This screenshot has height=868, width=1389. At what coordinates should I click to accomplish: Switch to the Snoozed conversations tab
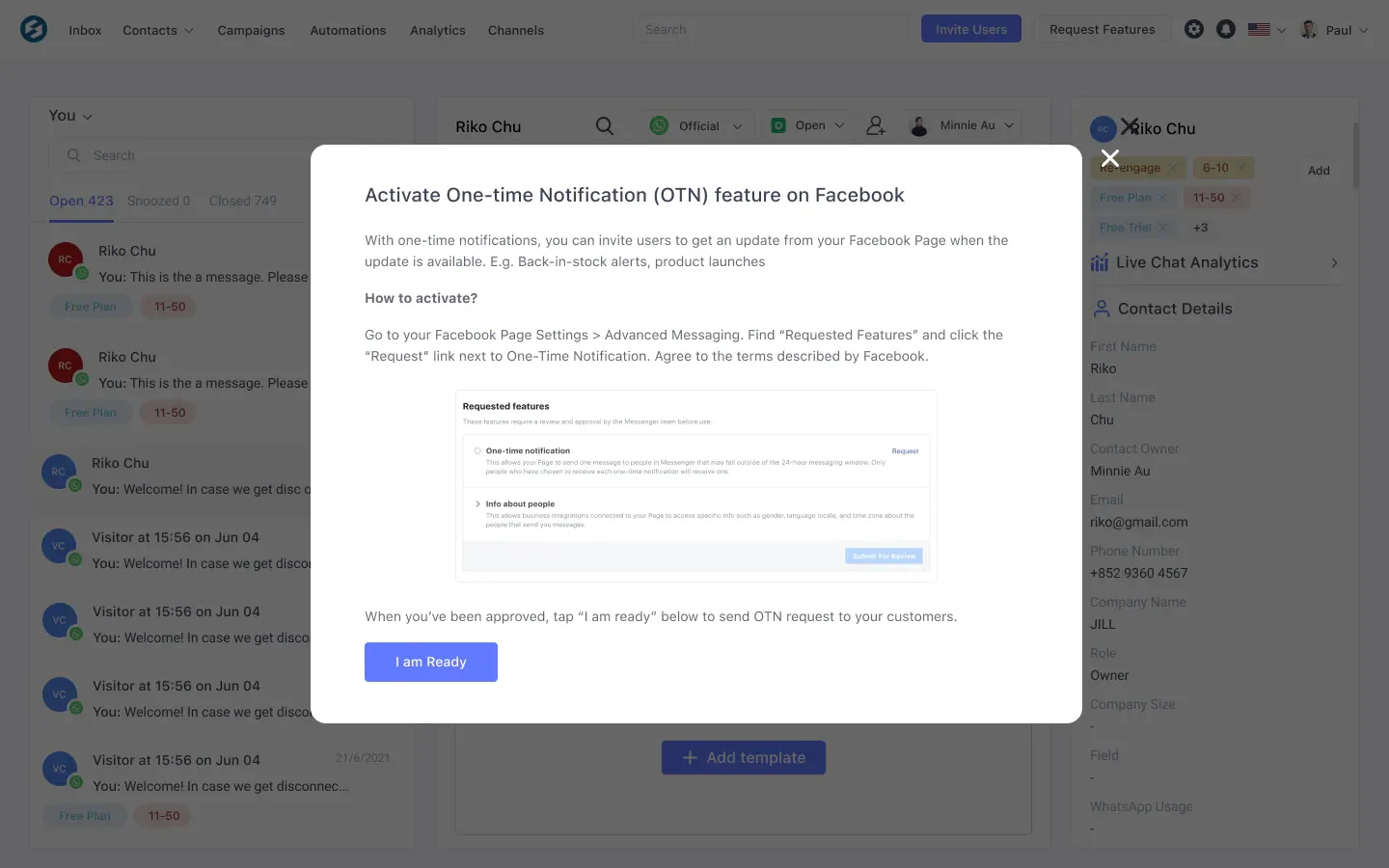coord(158,201)
